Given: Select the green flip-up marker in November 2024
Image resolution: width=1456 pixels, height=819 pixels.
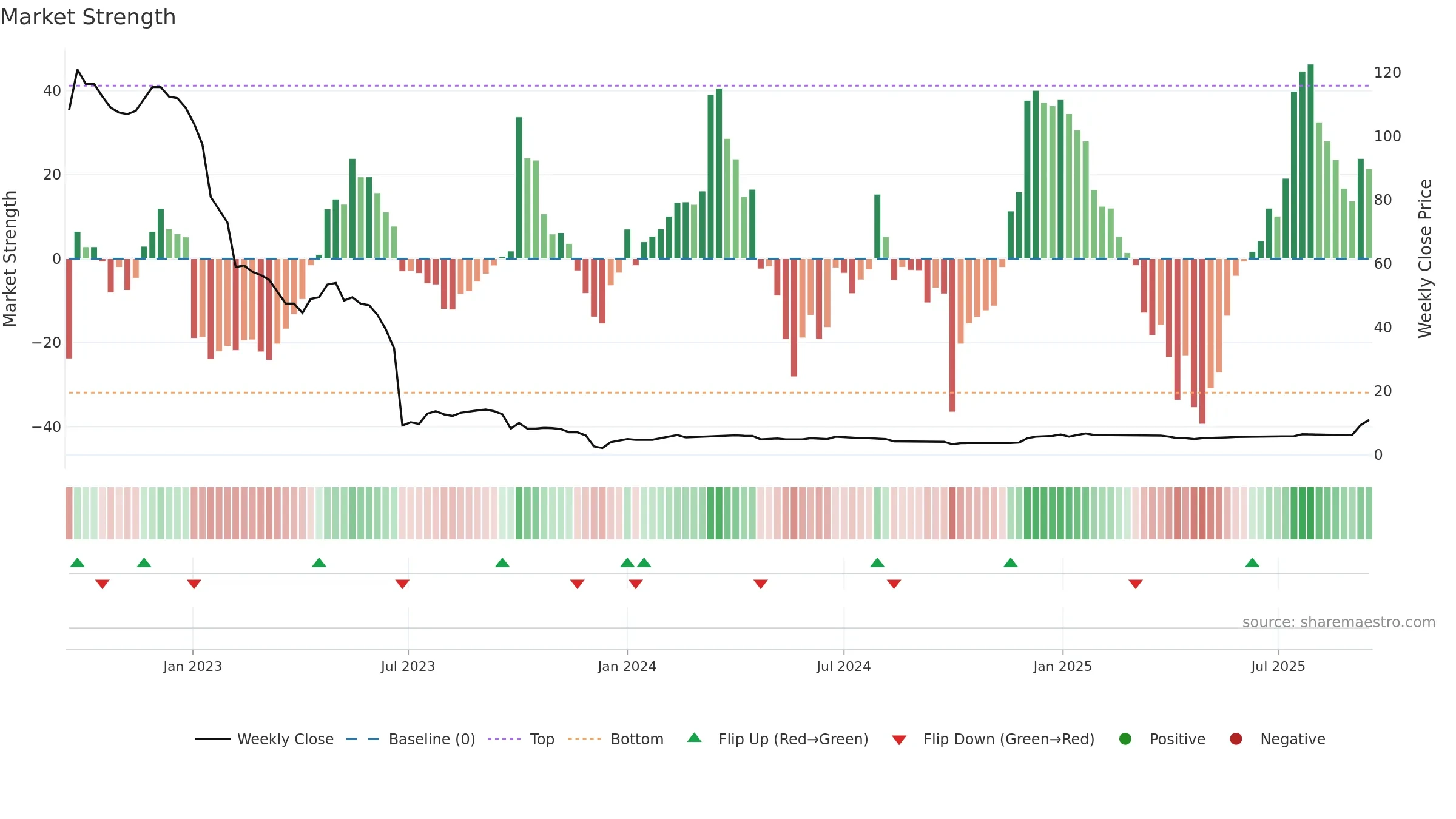Looking at the screenshot, I should point(1011,562).
